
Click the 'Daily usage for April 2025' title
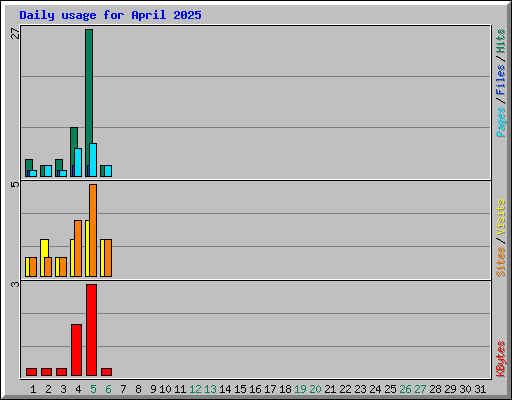coord(110,15)
